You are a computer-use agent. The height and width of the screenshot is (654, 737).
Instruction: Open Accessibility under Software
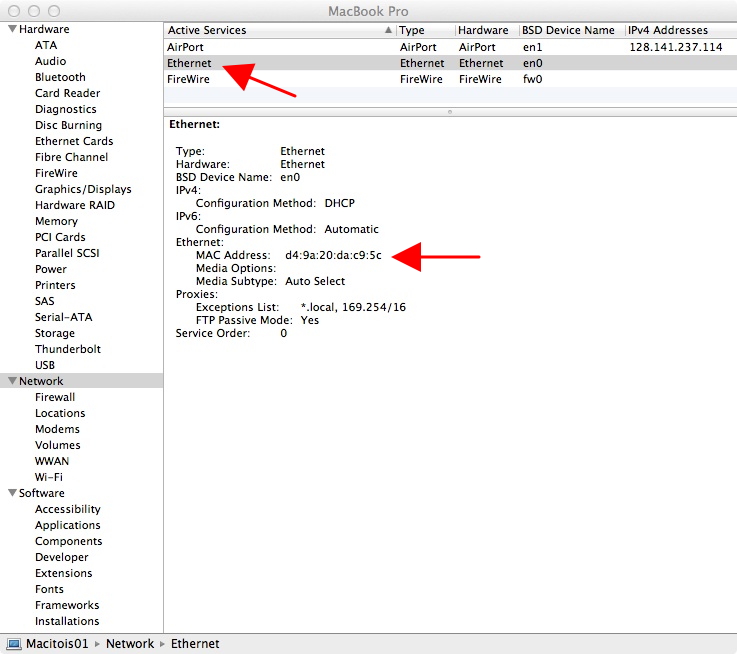point(68,509)
